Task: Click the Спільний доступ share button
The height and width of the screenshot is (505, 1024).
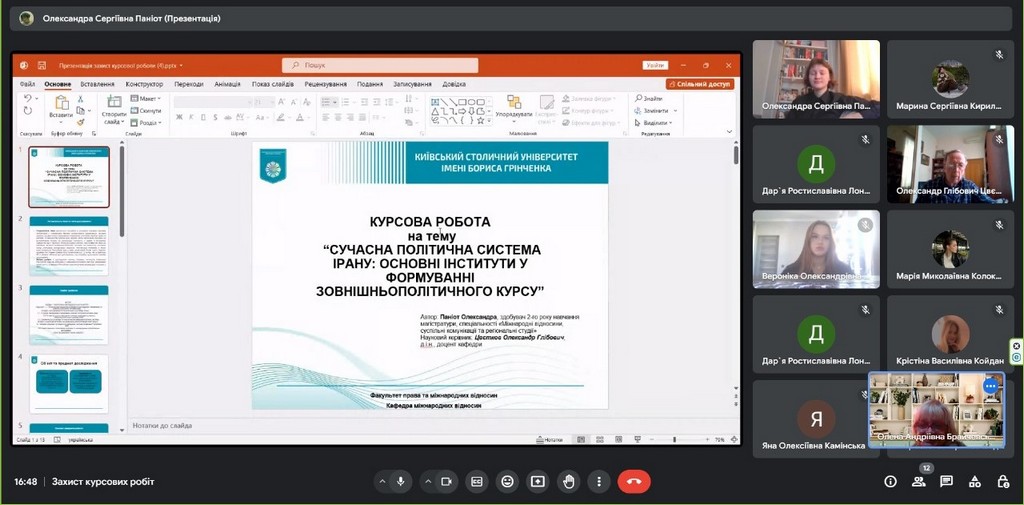Action: pos(700,84)
